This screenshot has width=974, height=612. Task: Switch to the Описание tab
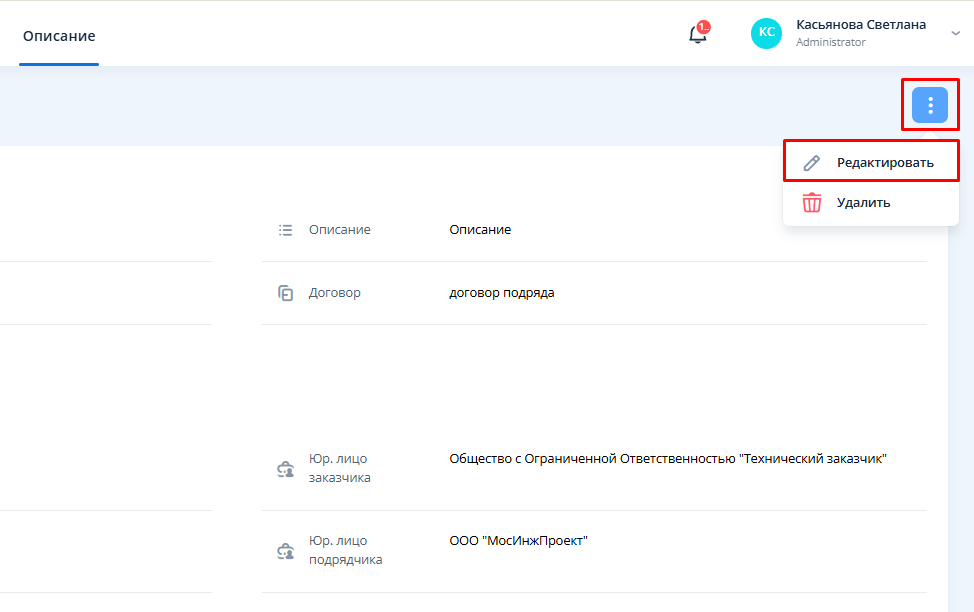[59, 36]
